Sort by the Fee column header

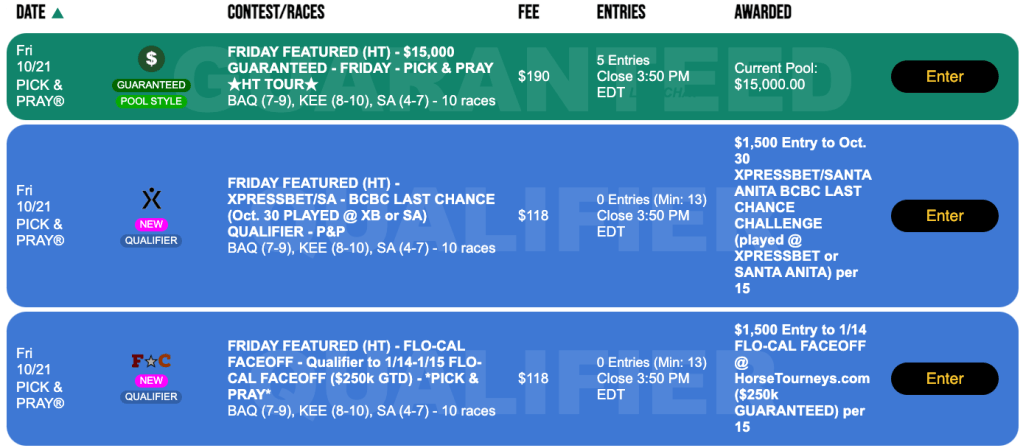[529, 13]
